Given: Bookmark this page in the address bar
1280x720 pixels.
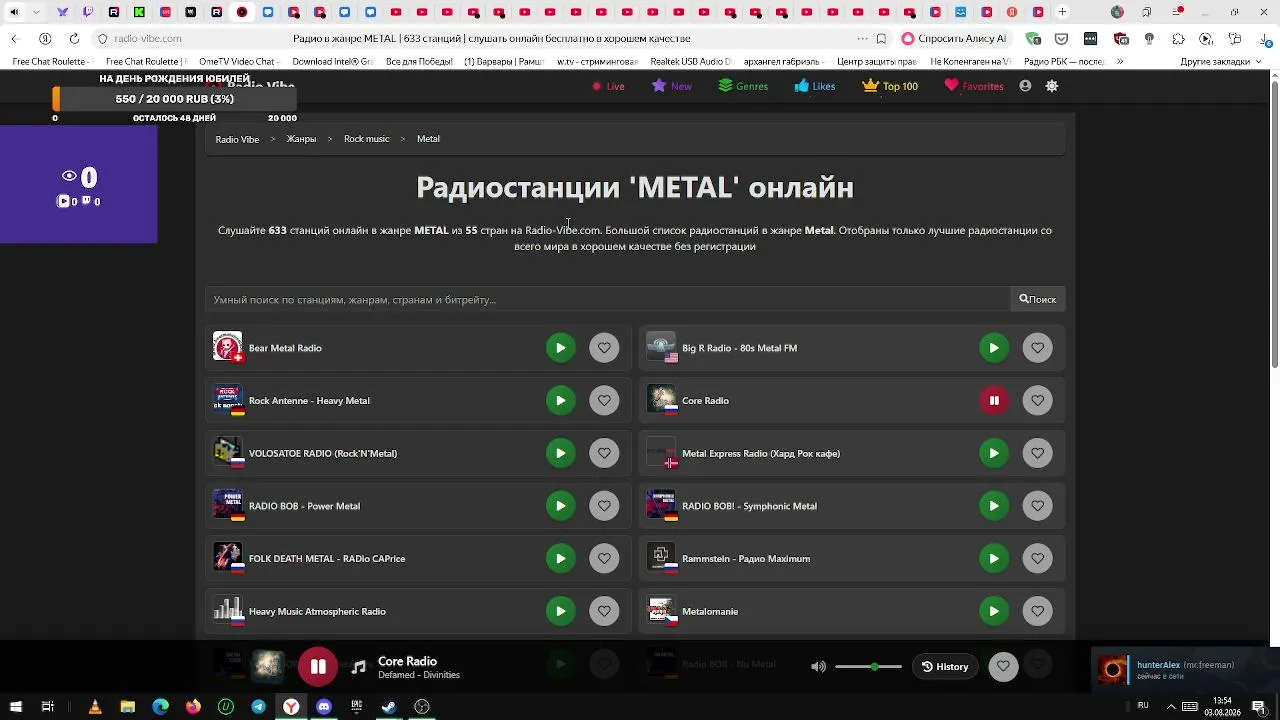Looking at the screenshot, I should (x=881, y=38).
